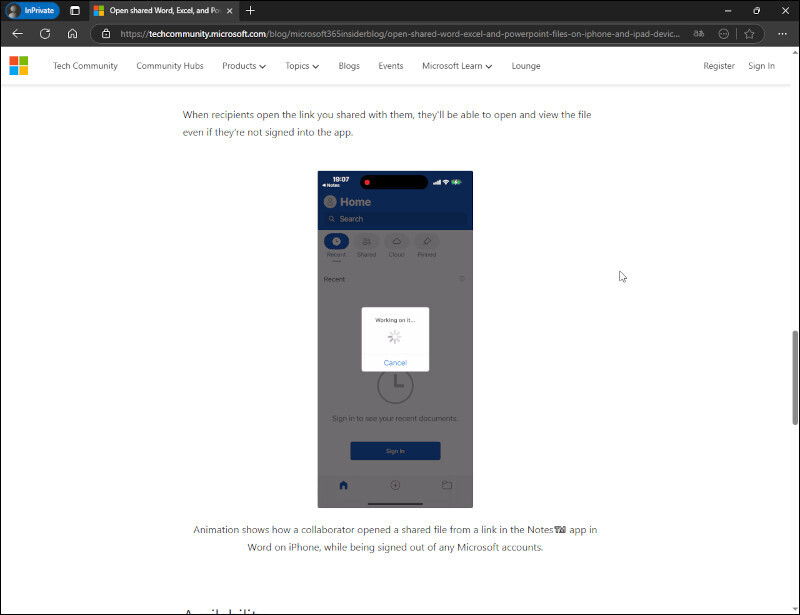Open the Lounge page
Image resolution: width=800 pixels, height=615 pixels.
tap(526, 66)
